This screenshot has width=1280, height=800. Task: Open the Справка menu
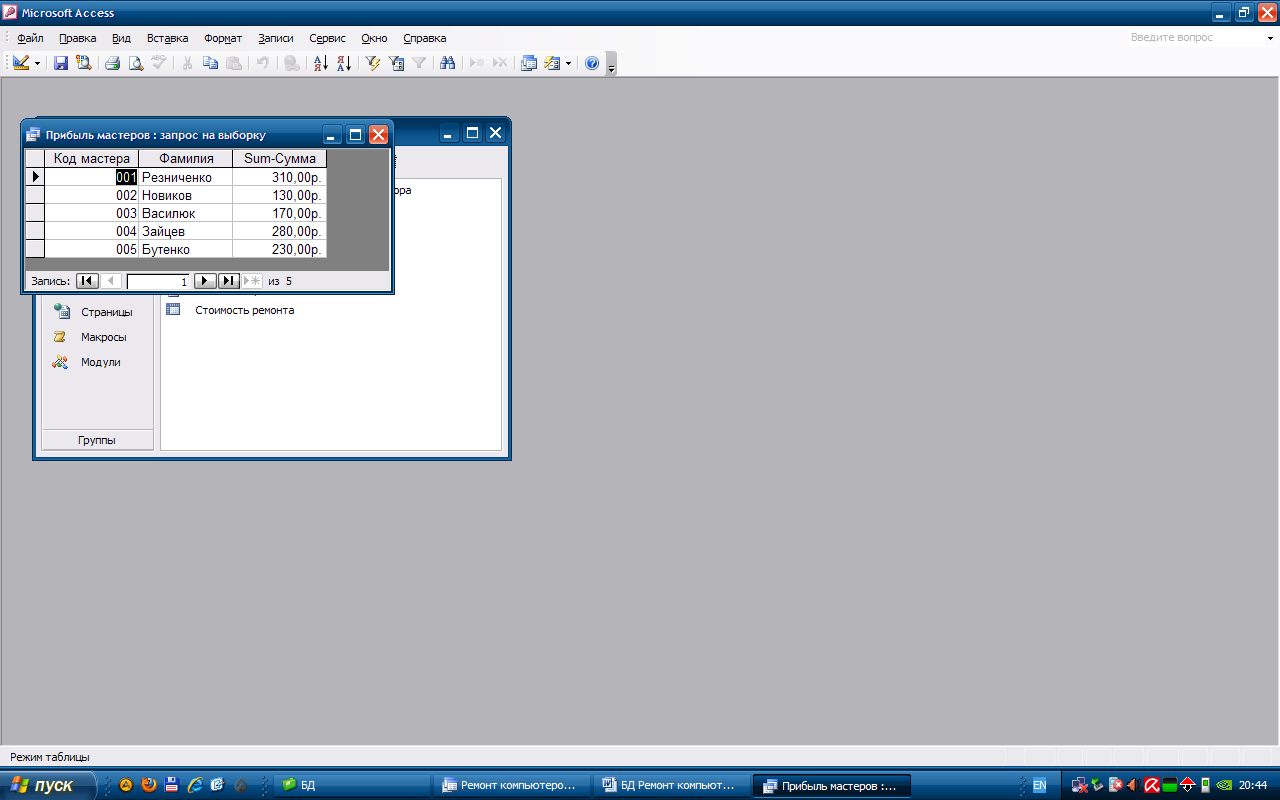point(425,38)
